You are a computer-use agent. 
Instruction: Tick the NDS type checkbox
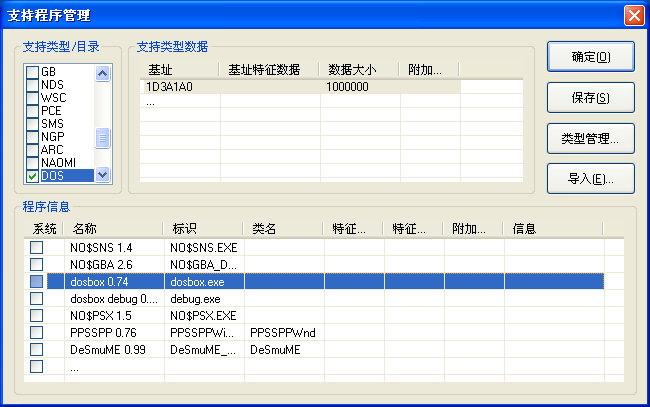(33, 85)
